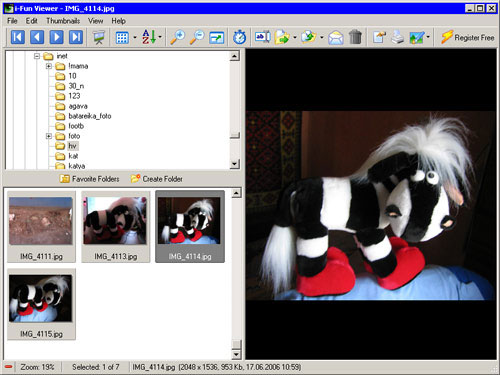Open the wallpaper options dropdown arrow
500x375 pixels.
[x=428, y=37]
